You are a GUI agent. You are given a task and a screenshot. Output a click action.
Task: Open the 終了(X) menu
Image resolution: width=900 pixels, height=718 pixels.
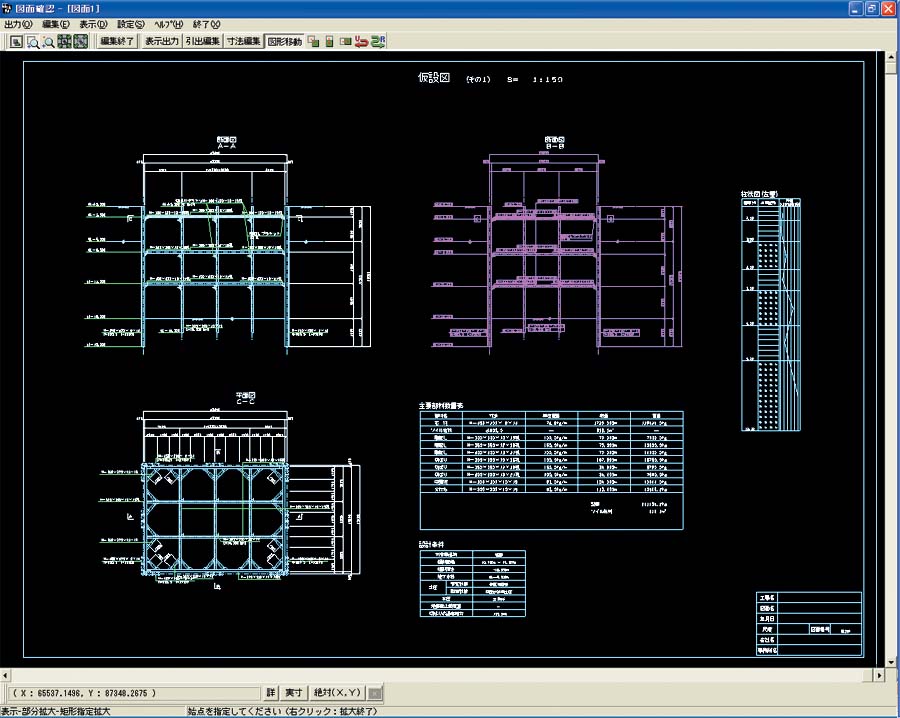pyautogui.click(x=206, y=24)
